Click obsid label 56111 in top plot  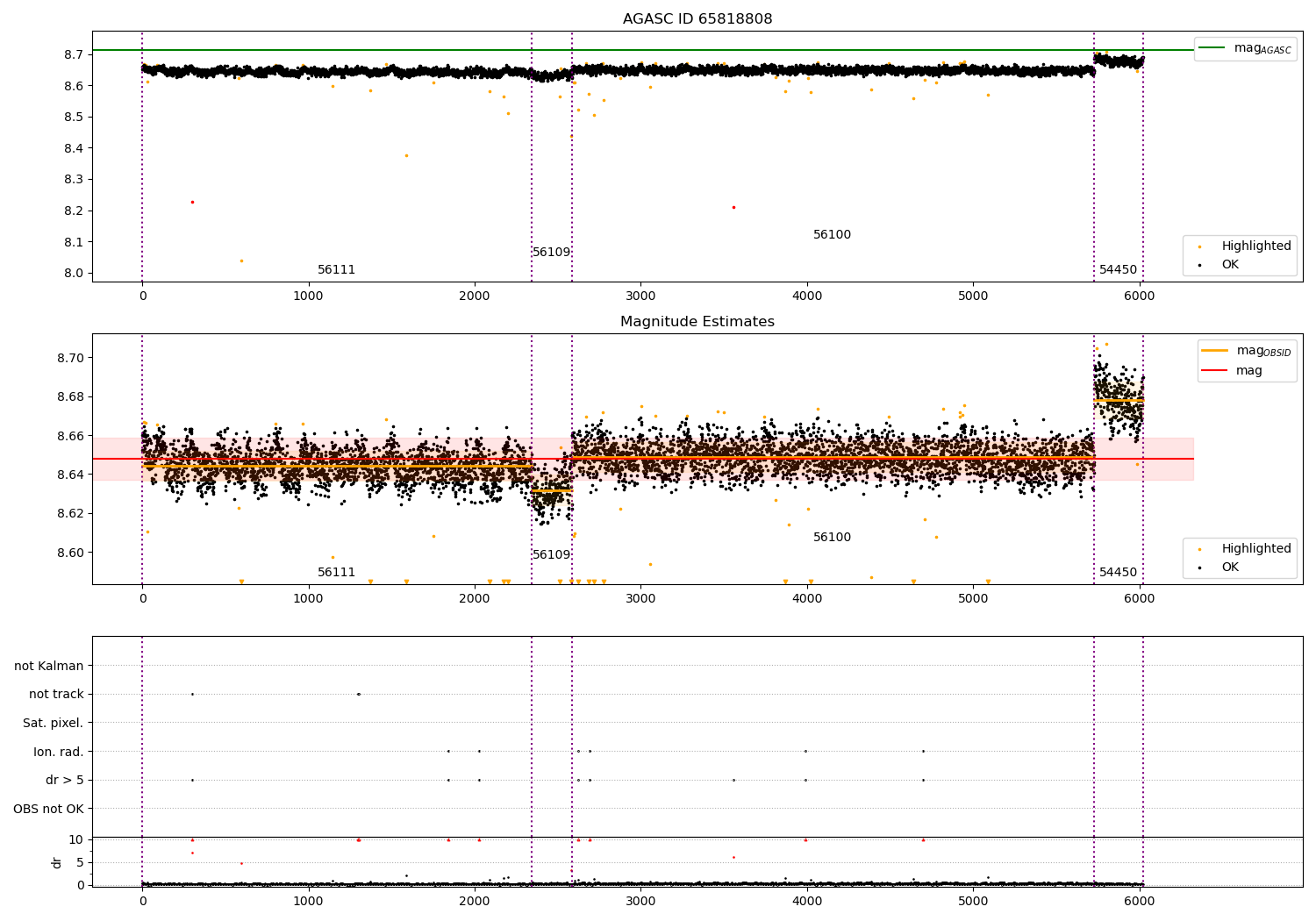pyautogui.click(x=336, y=270)
